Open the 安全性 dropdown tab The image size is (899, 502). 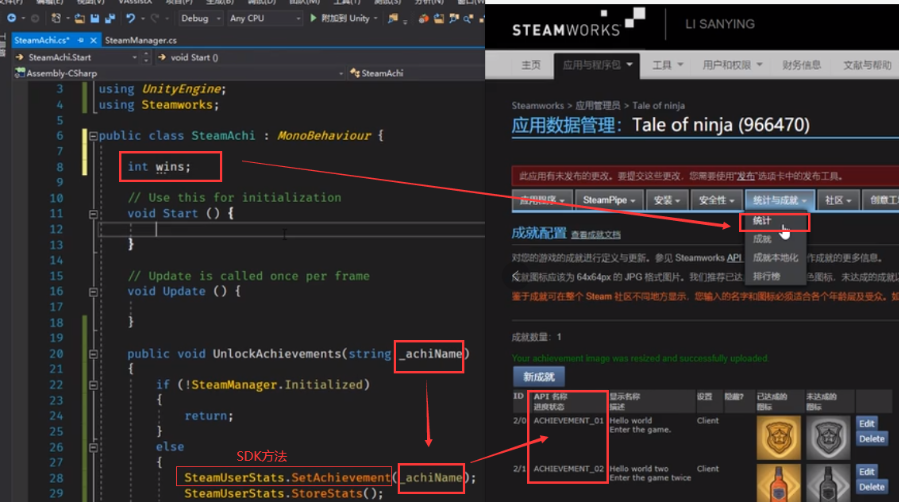pos(716,200)
